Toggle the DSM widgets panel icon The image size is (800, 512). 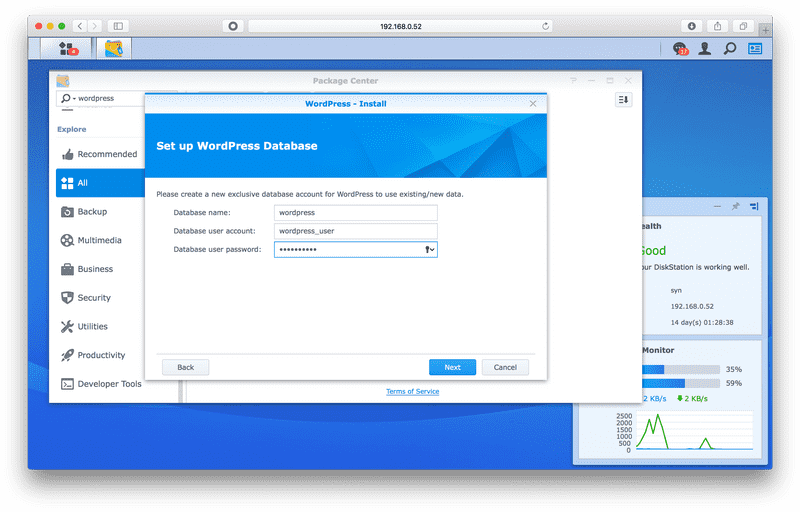(755, 48)
